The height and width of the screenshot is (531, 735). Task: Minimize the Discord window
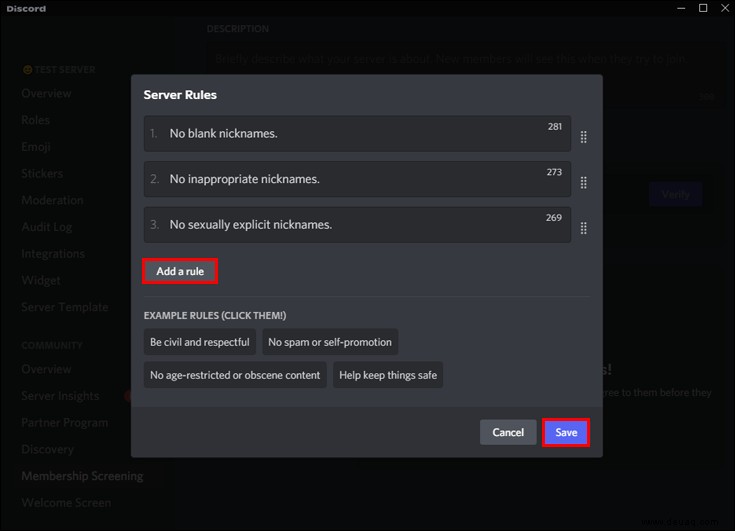681,8
